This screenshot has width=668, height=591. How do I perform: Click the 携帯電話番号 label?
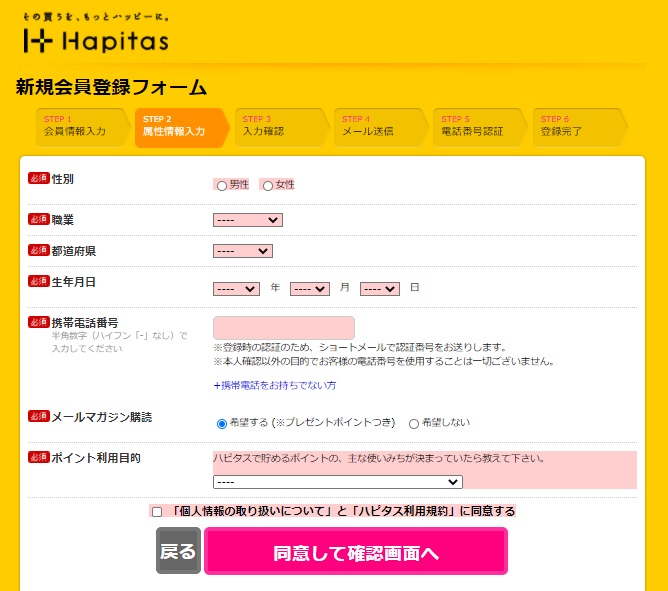(x=85, y=323)
